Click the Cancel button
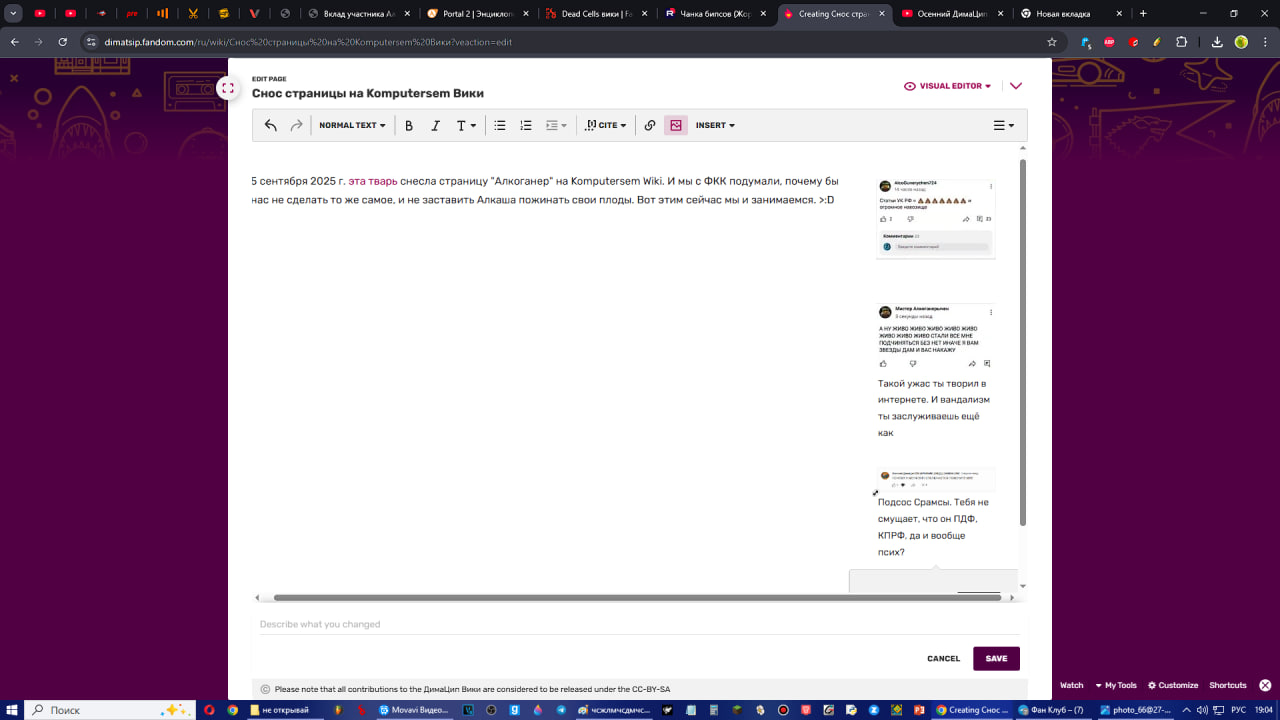This screenshot has width=1280, height=720. (943, 659)
